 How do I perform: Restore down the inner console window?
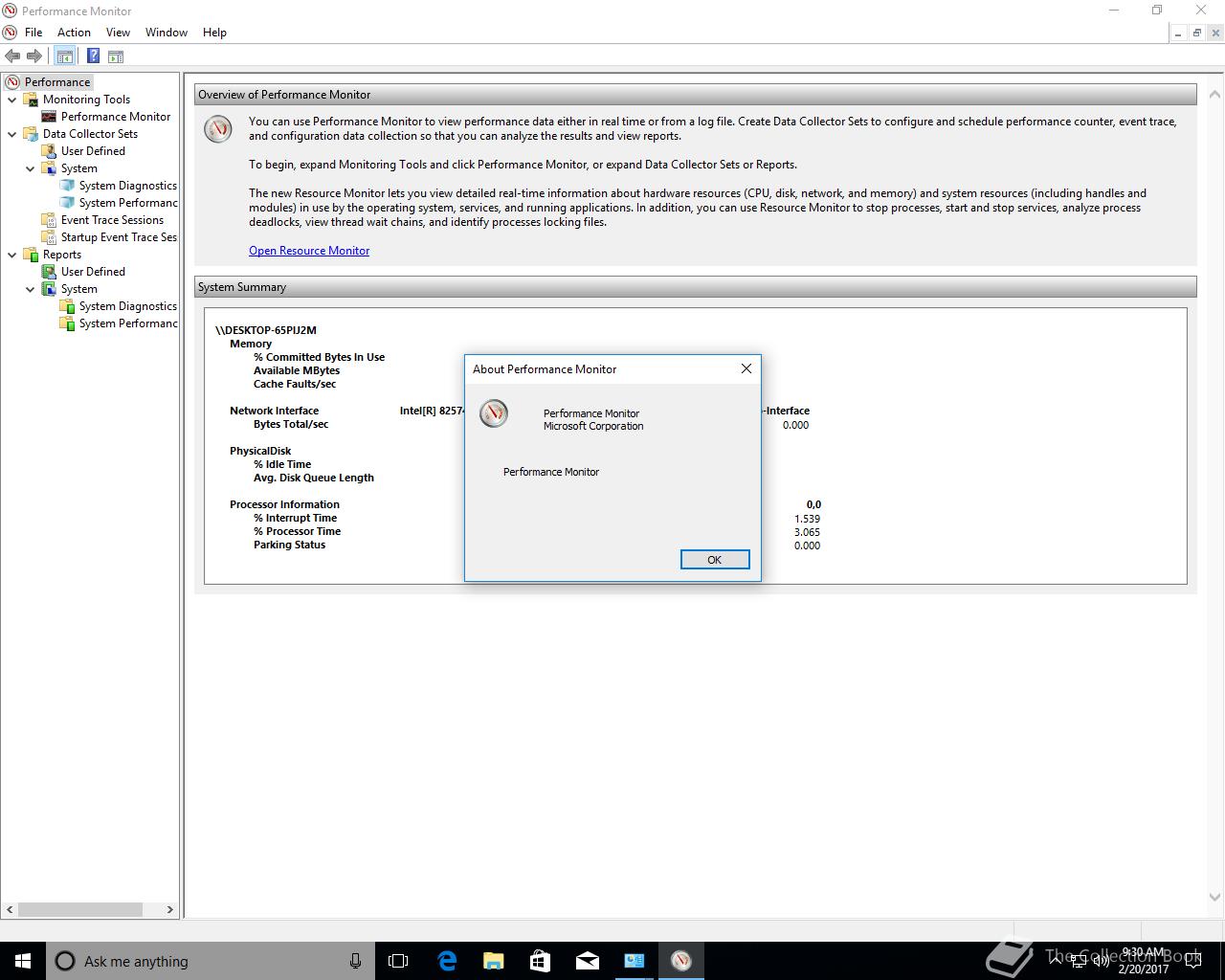[1197, 33]
